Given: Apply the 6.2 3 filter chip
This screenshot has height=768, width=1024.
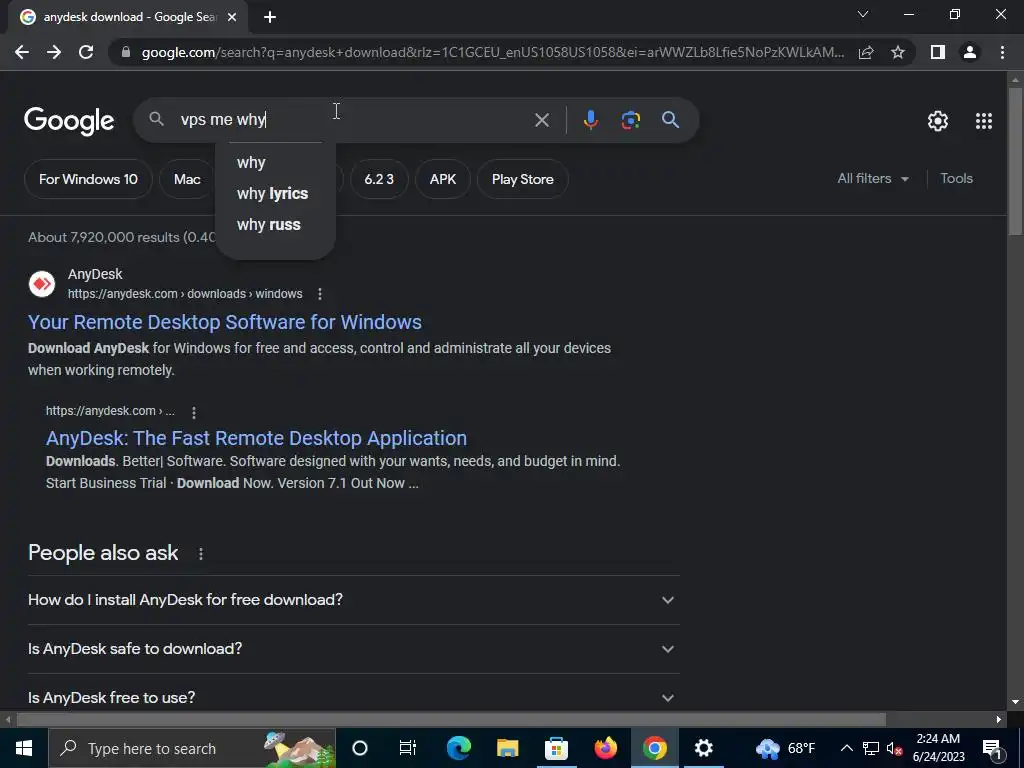Looking at the screenshot, I should pos(379,179).
